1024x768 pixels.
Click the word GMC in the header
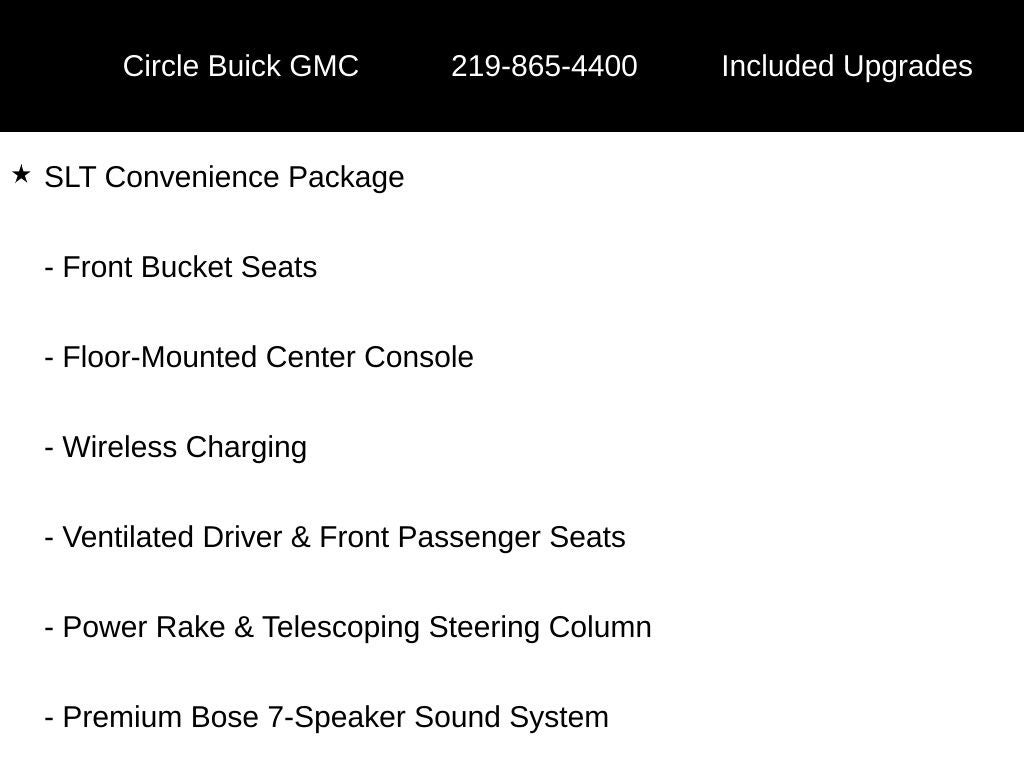point(324,66)
